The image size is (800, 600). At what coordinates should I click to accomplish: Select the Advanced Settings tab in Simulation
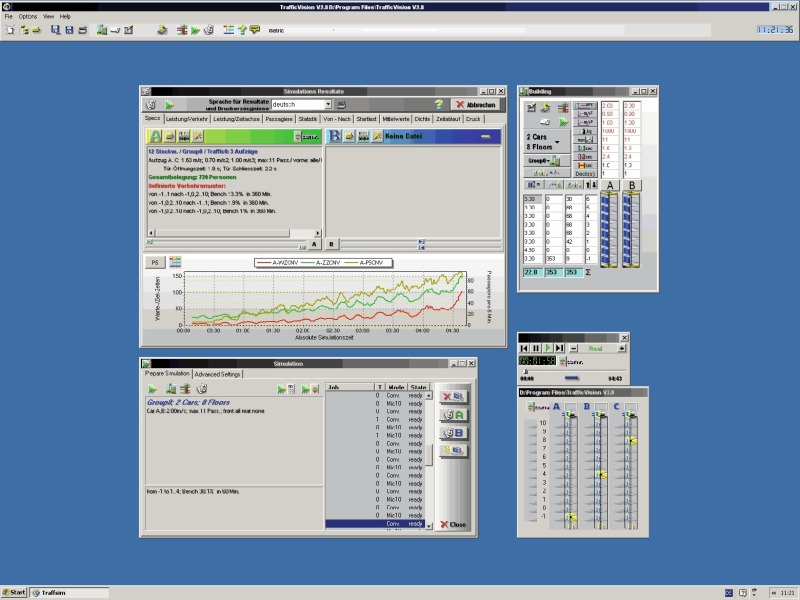tap(217, 374)
